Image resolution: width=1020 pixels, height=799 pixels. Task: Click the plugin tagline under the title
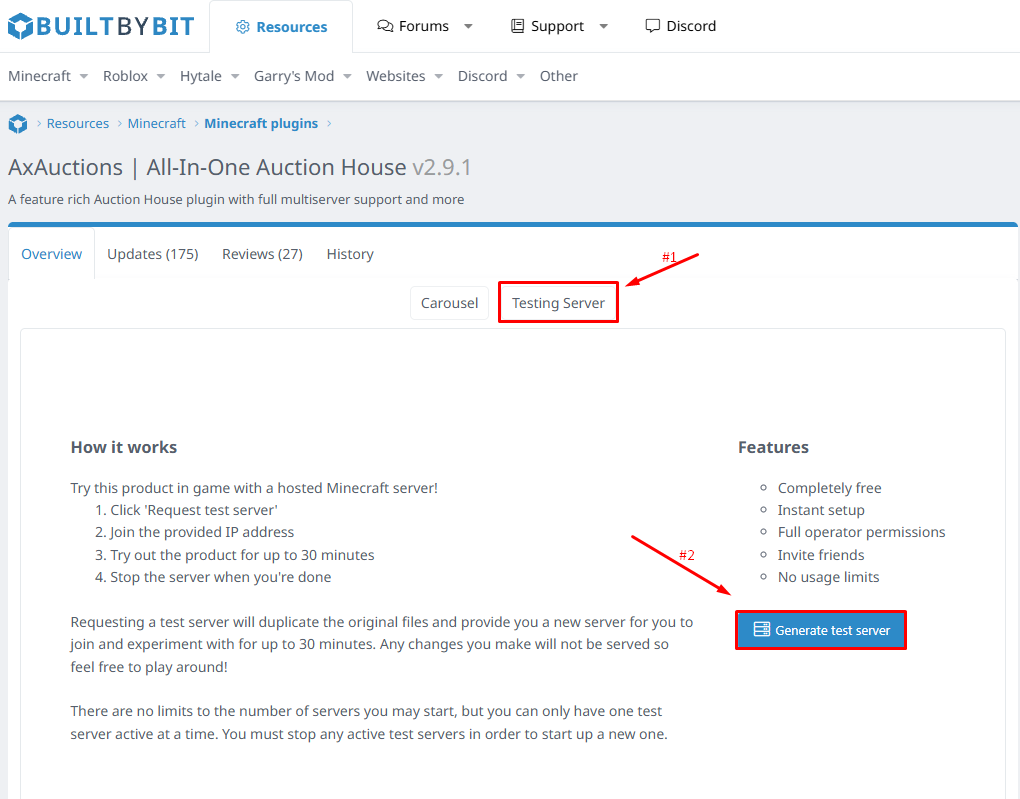click(x=236, y=200)
